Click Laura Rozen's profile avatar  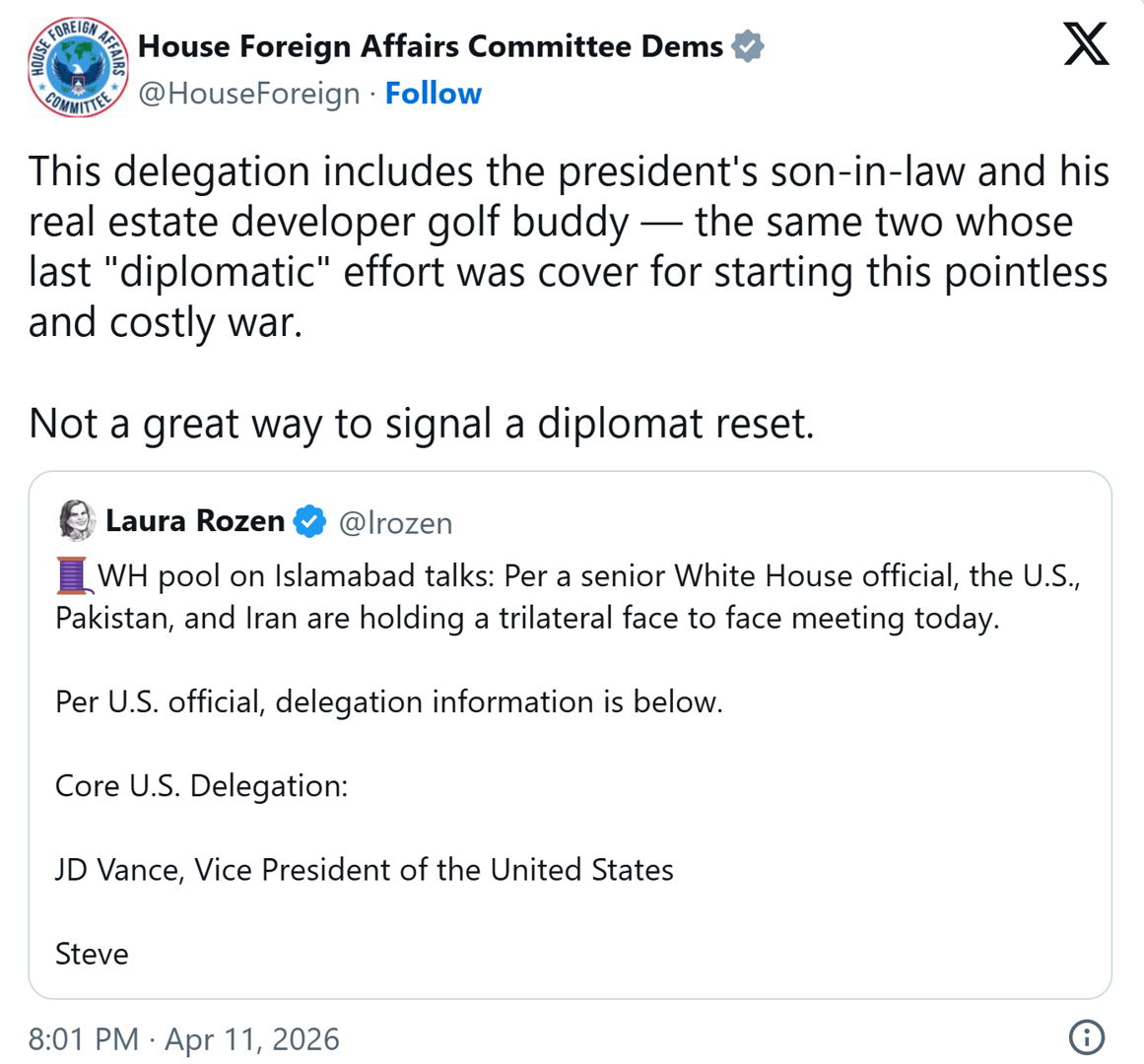tap(77, 521)
